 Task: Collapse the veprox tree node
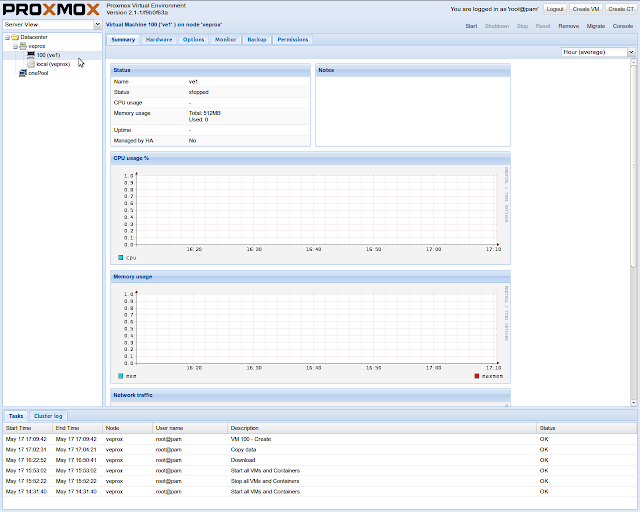point(15,47)
